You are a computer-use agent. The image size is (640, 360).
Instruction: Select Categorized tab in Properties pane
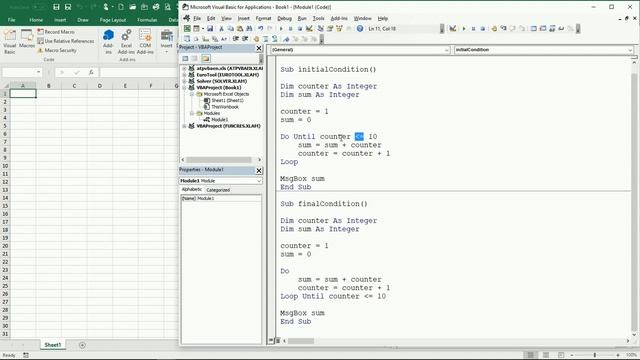click(218, 190)
